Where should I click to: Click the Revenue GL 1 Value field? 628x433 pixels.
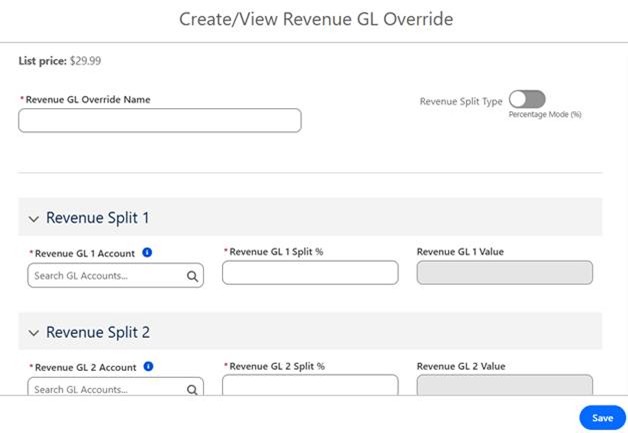[505, 273]
